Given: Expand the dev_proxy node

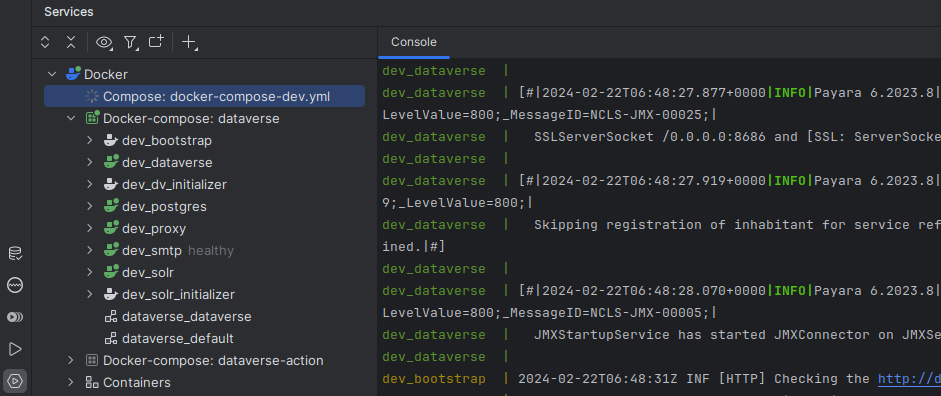Looking at the screenshot, I should [90, 228].
